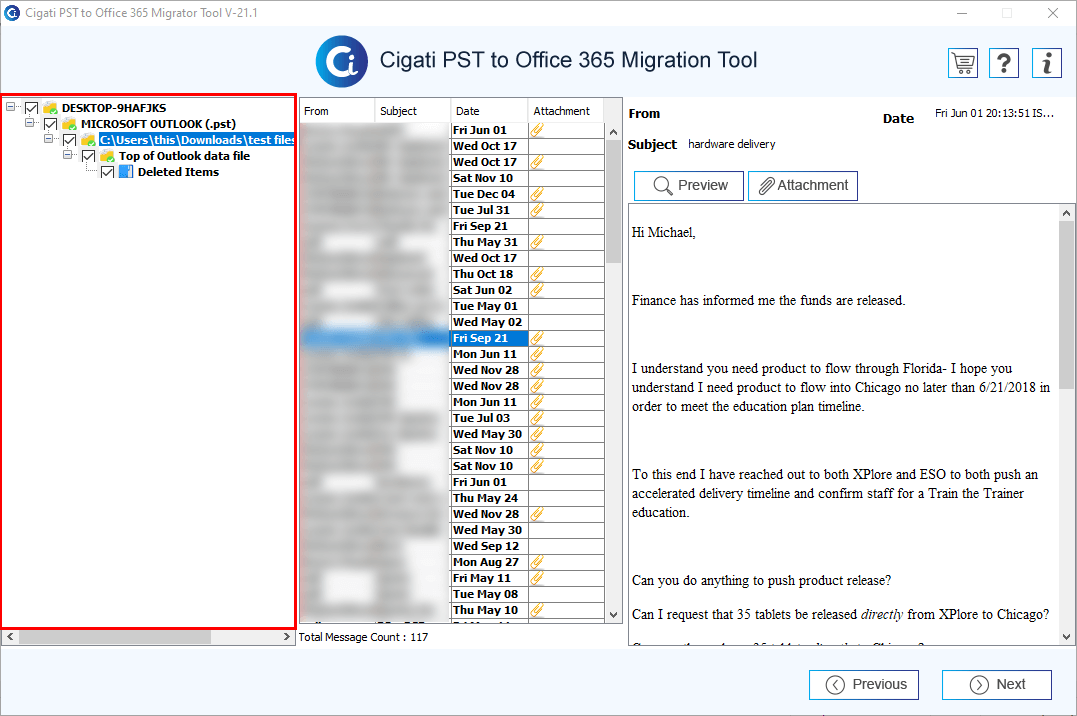The image size is (1077, 716).
Task: Click the paperclip in the Thu Oct 18 row
Action: 537,274
